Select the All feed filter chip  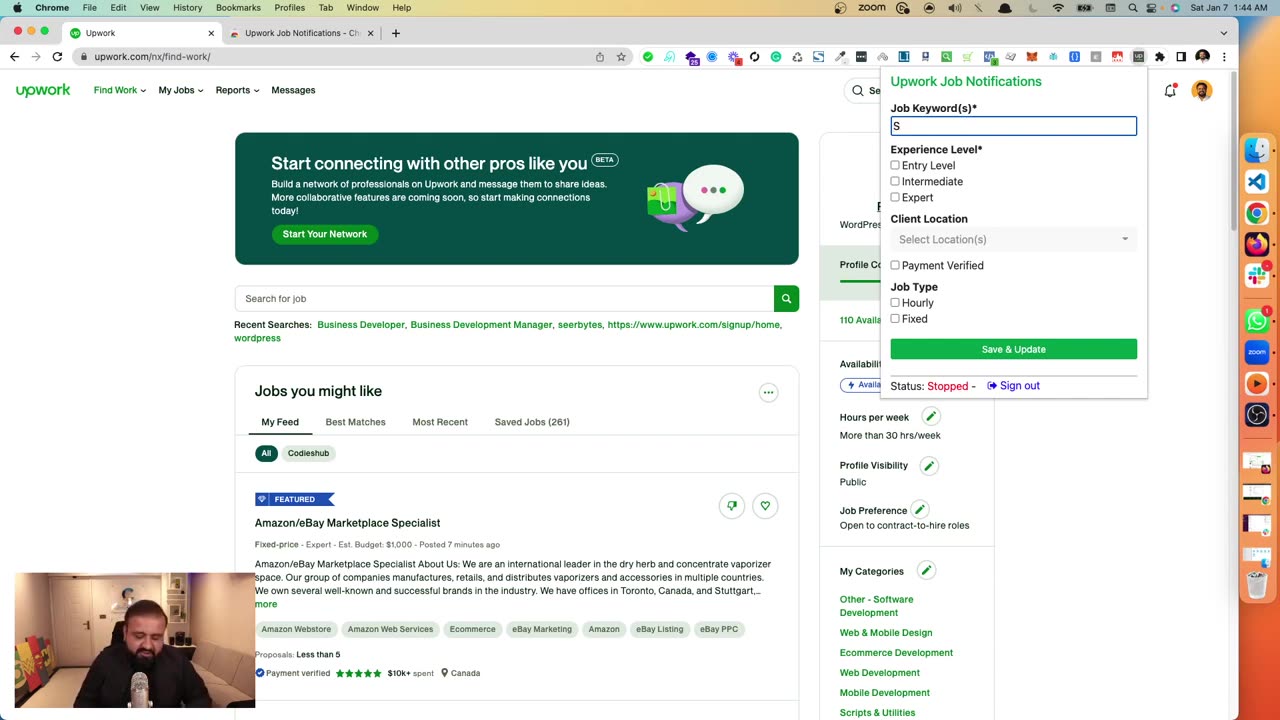266,453
